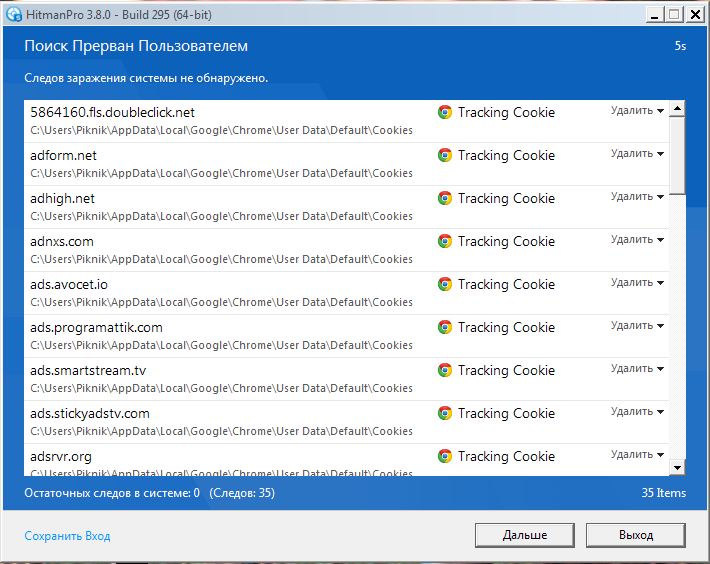710x564 pixels.
Task: Click the Дальше button
Action: 525,535
